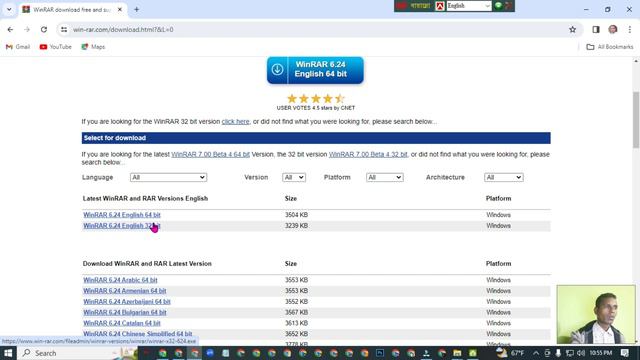Screen dimensions: 640x360
Task: Open the Windows Start menu
Action: coord(8,353)
